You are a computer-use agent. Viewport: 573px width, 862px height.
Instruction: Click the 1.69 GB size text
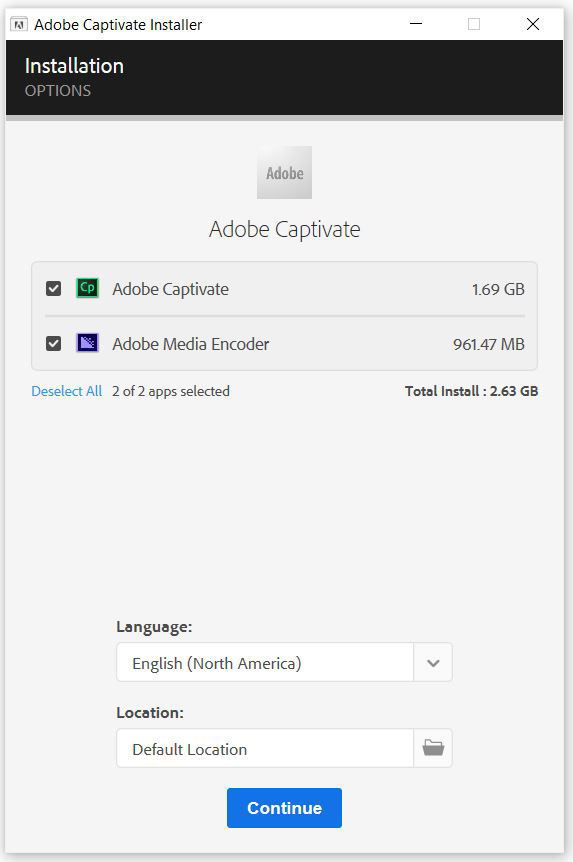coord(498,289)
